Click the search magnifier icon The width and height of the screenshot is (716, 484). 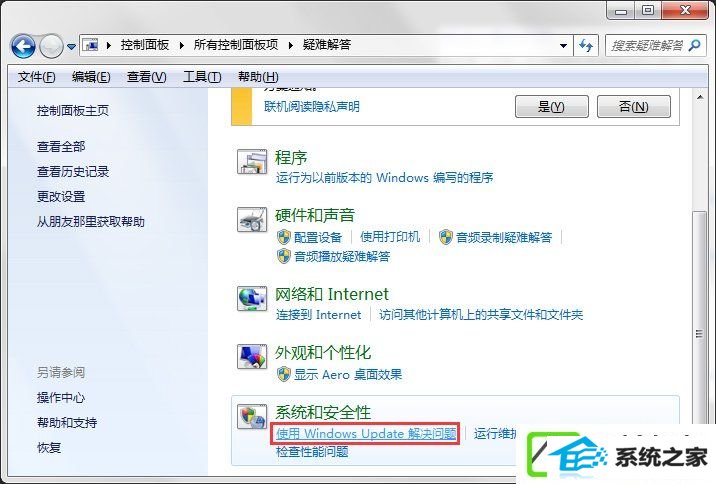pyautogui.click(x=695, y=45)
